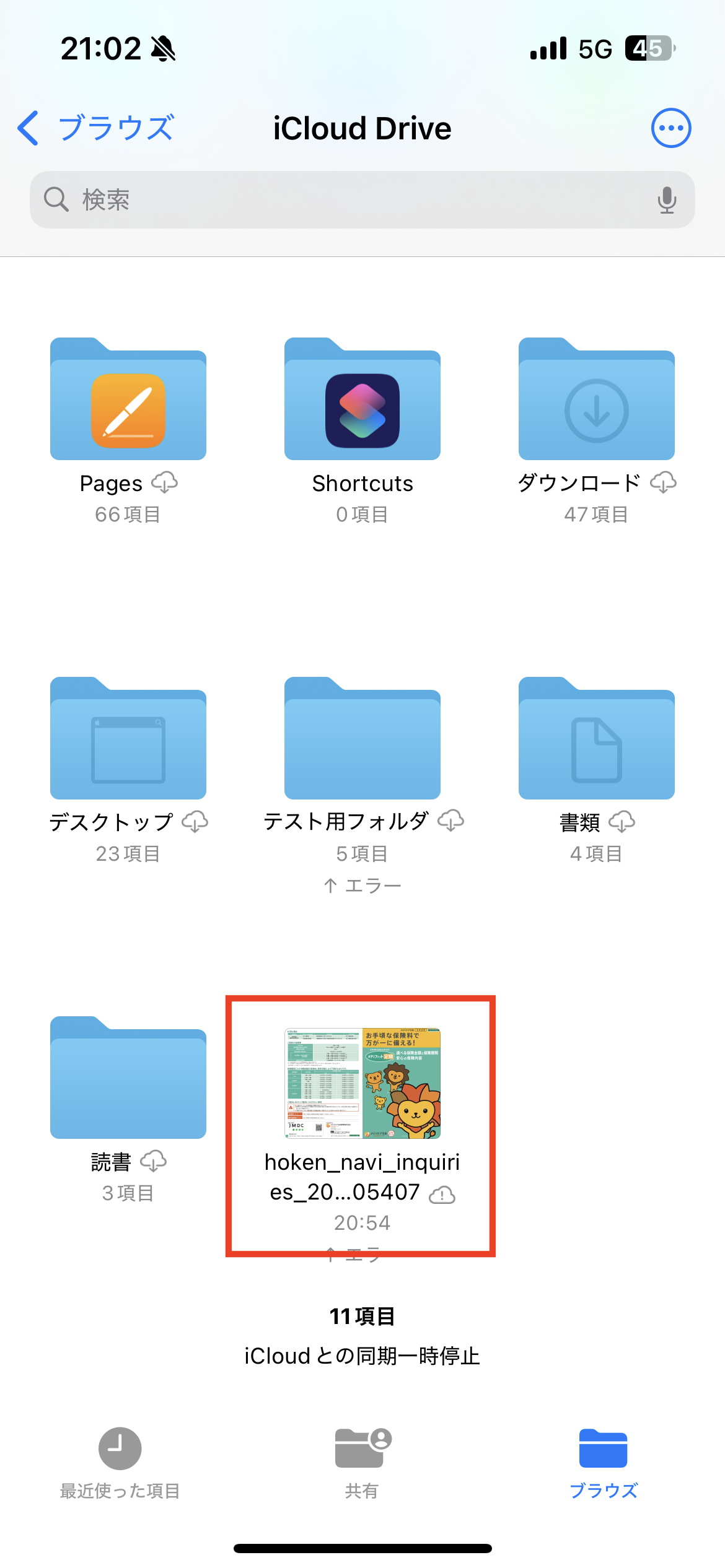Tap the silent mode bell icon
The height and width of the screenshot is (1568, 725).
164,48
